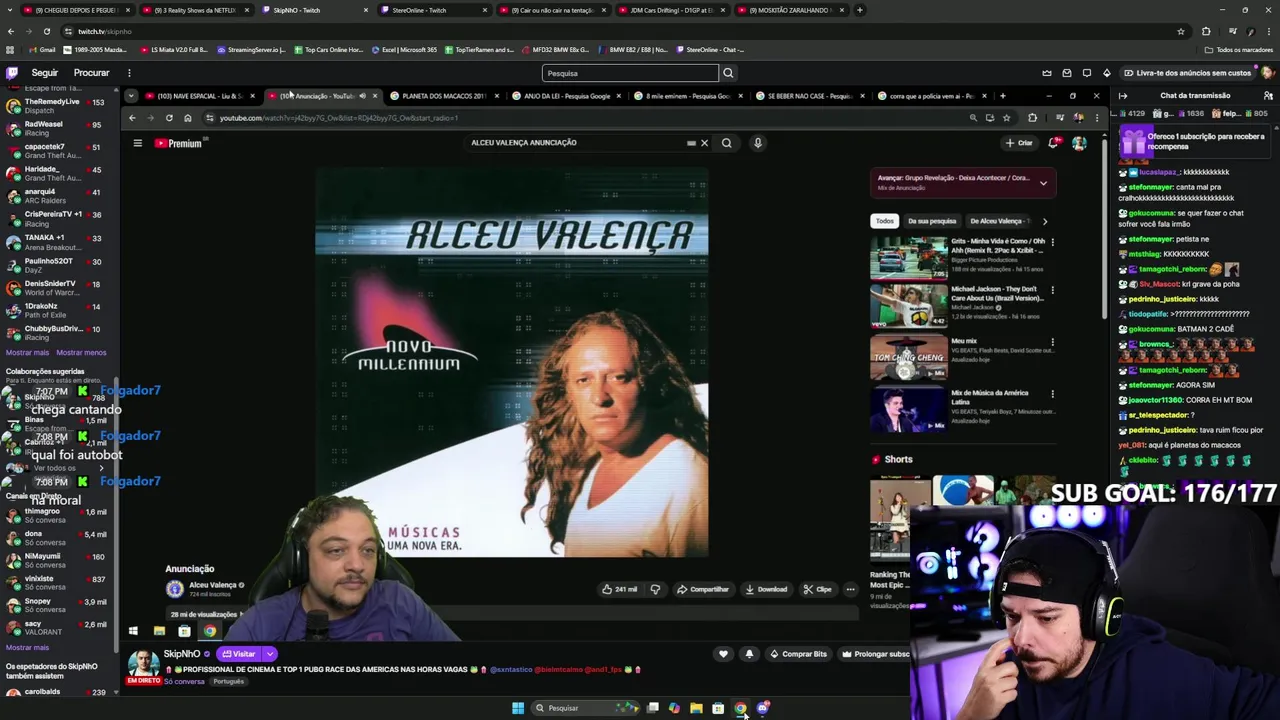Expand the Avançar up-next mix panel
This screenshot has height=720, width=1280.
click(1043, 183)
